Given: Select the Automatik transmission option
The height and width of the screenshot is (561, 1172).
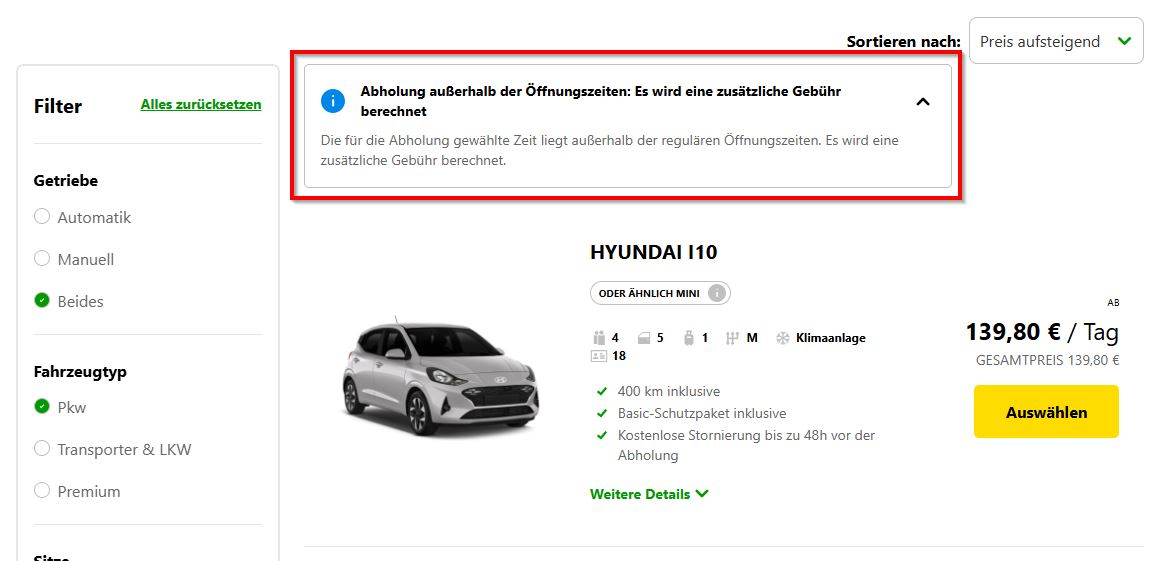Looking at the screenshot, I should point(82,217).
